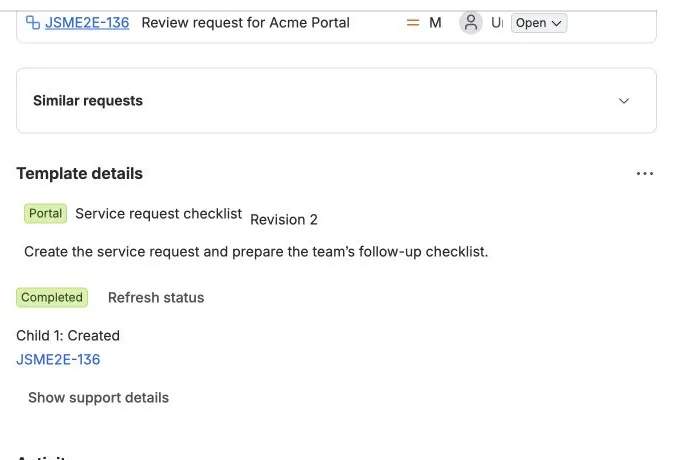Click the subtask issue type icon beside JSME2E-136
The height and width of the screenshot is (460, 680).
(x=33, y=23)
